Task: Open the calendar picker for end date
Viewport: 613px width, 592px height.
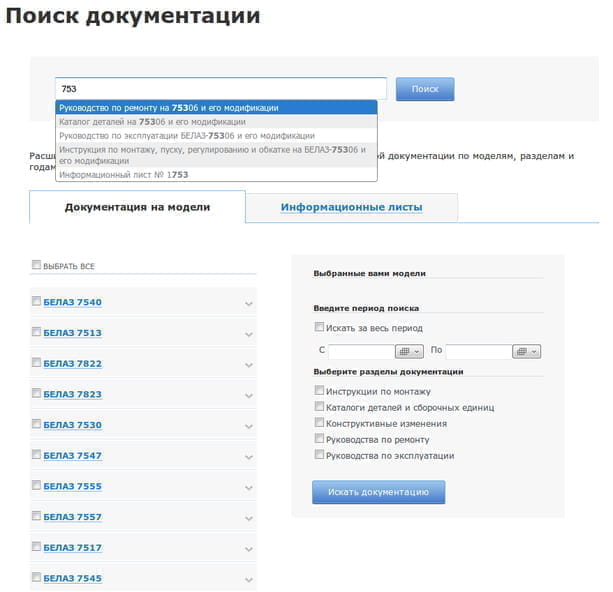Action: coord(526,351)
